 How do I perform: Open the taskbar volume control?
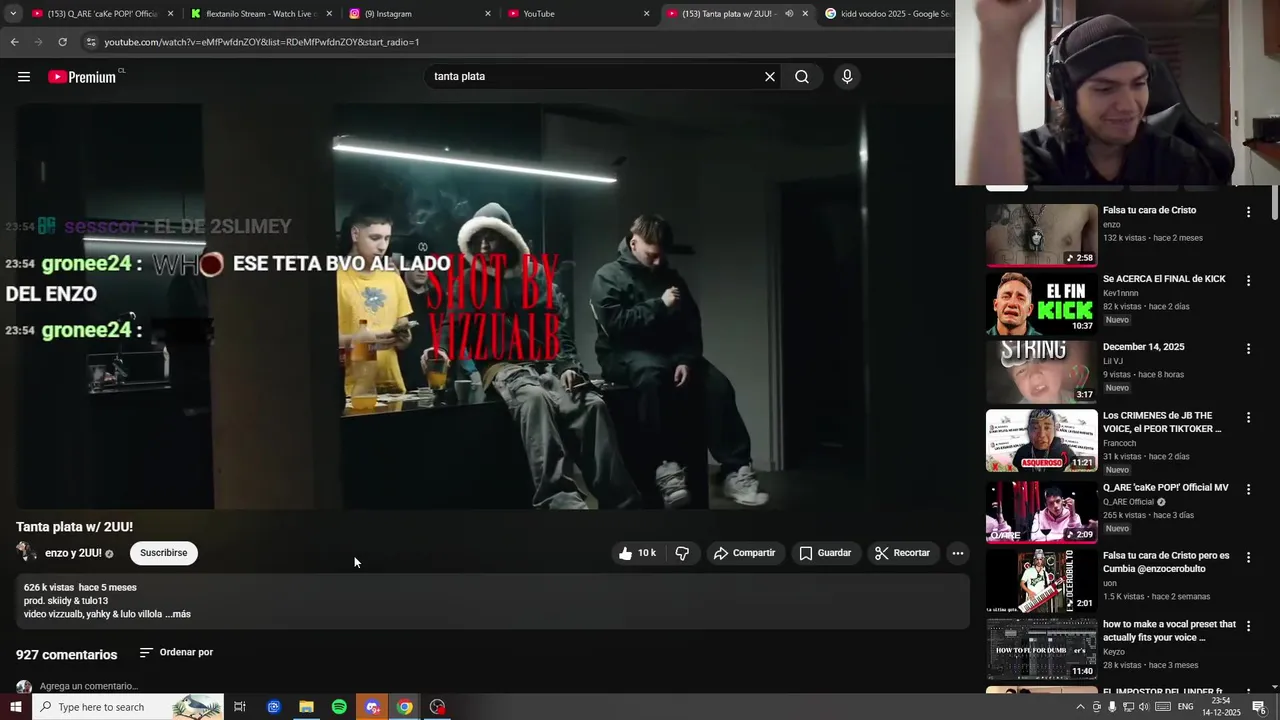pyautogui.click(x=1145, y=707)
